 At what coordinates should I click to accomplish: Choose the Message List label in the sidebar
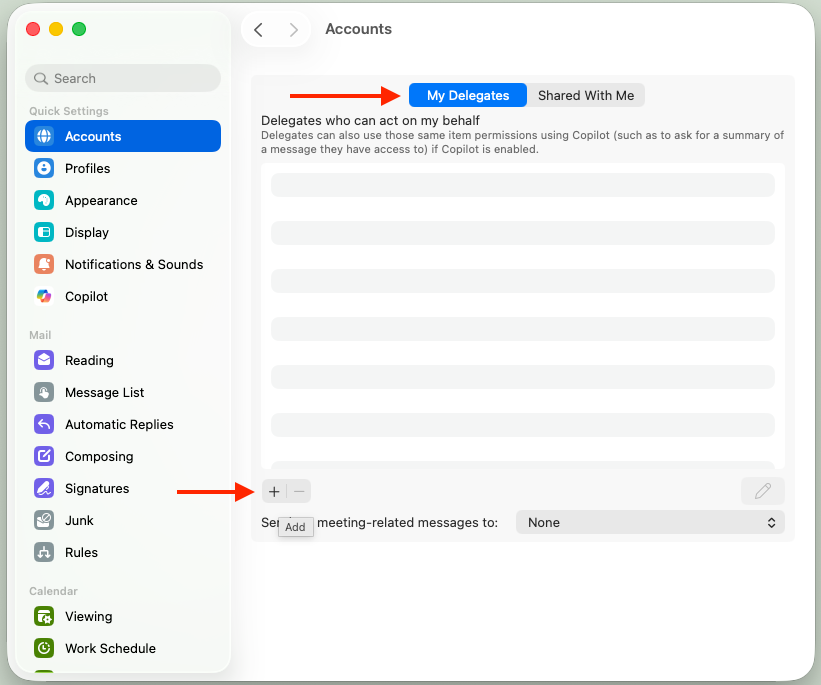click(105, 392)
